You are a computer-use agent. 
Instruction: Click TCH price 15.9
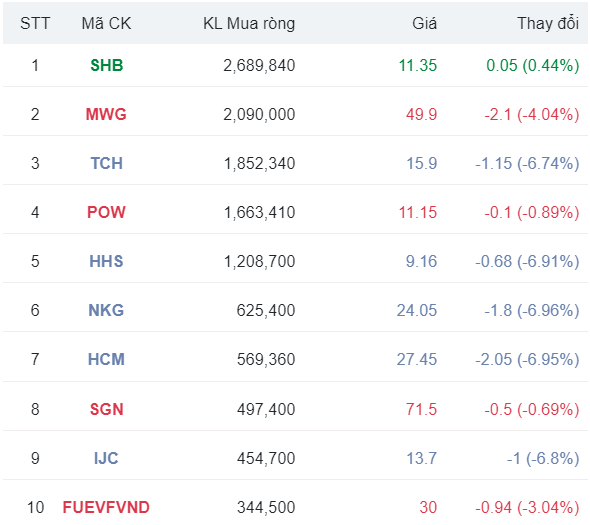tap(422, 163)
